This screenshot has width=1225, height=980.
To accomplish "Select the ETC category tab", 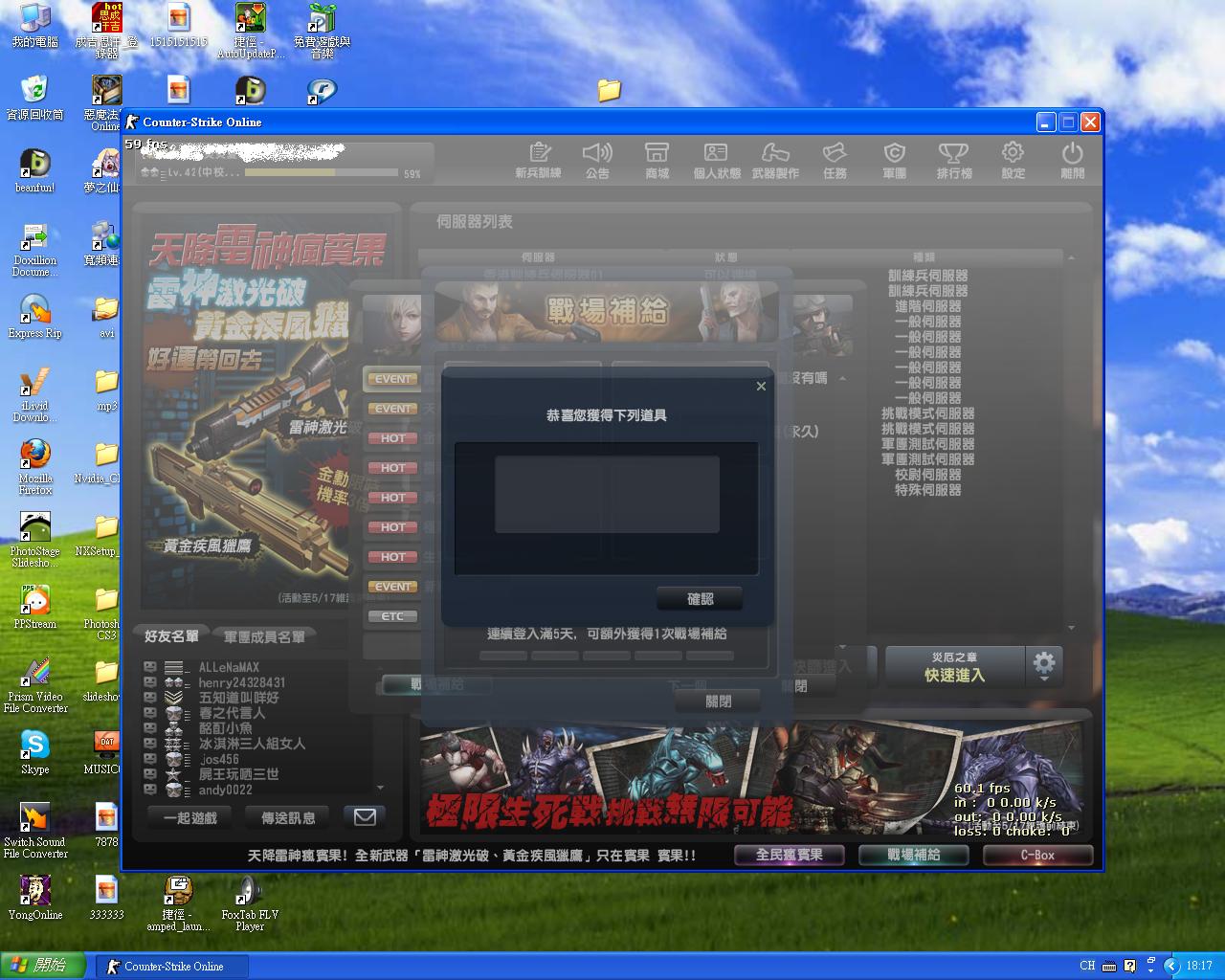I will tap(392, 616).
